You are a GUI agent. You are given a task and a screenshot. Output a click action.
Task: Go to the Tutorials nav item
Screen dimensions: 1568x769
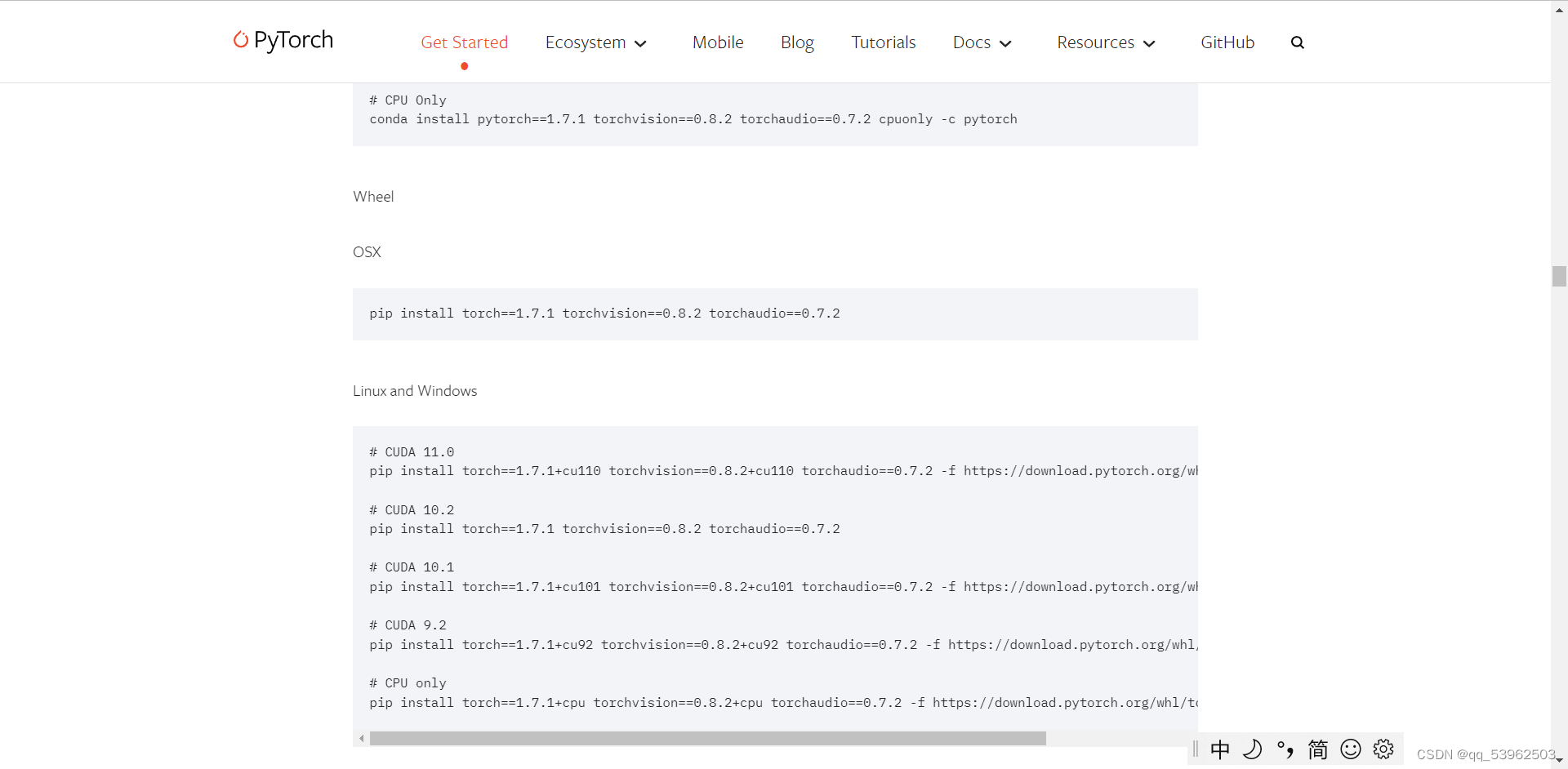coord(883,42)
